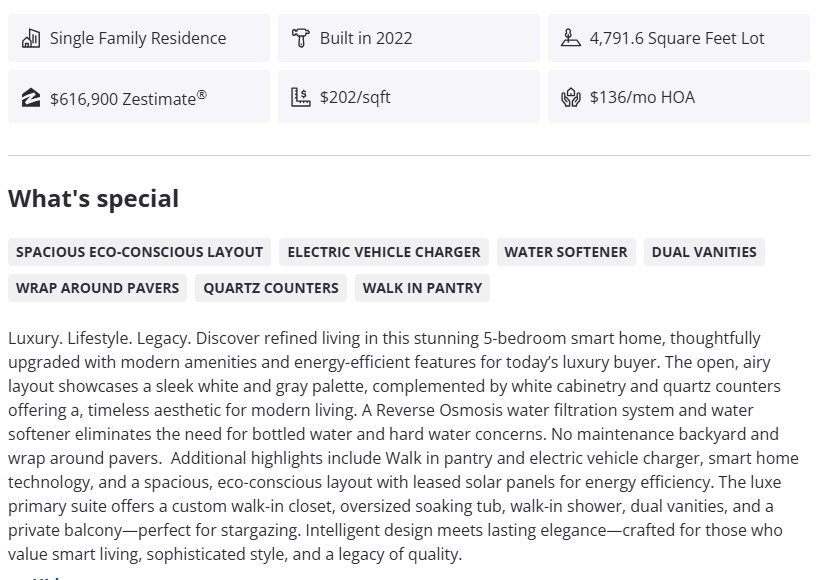Click the Single Family Residence text
Image resolution: width=838 pixels, height=580 pixels.
pos(138,38)
